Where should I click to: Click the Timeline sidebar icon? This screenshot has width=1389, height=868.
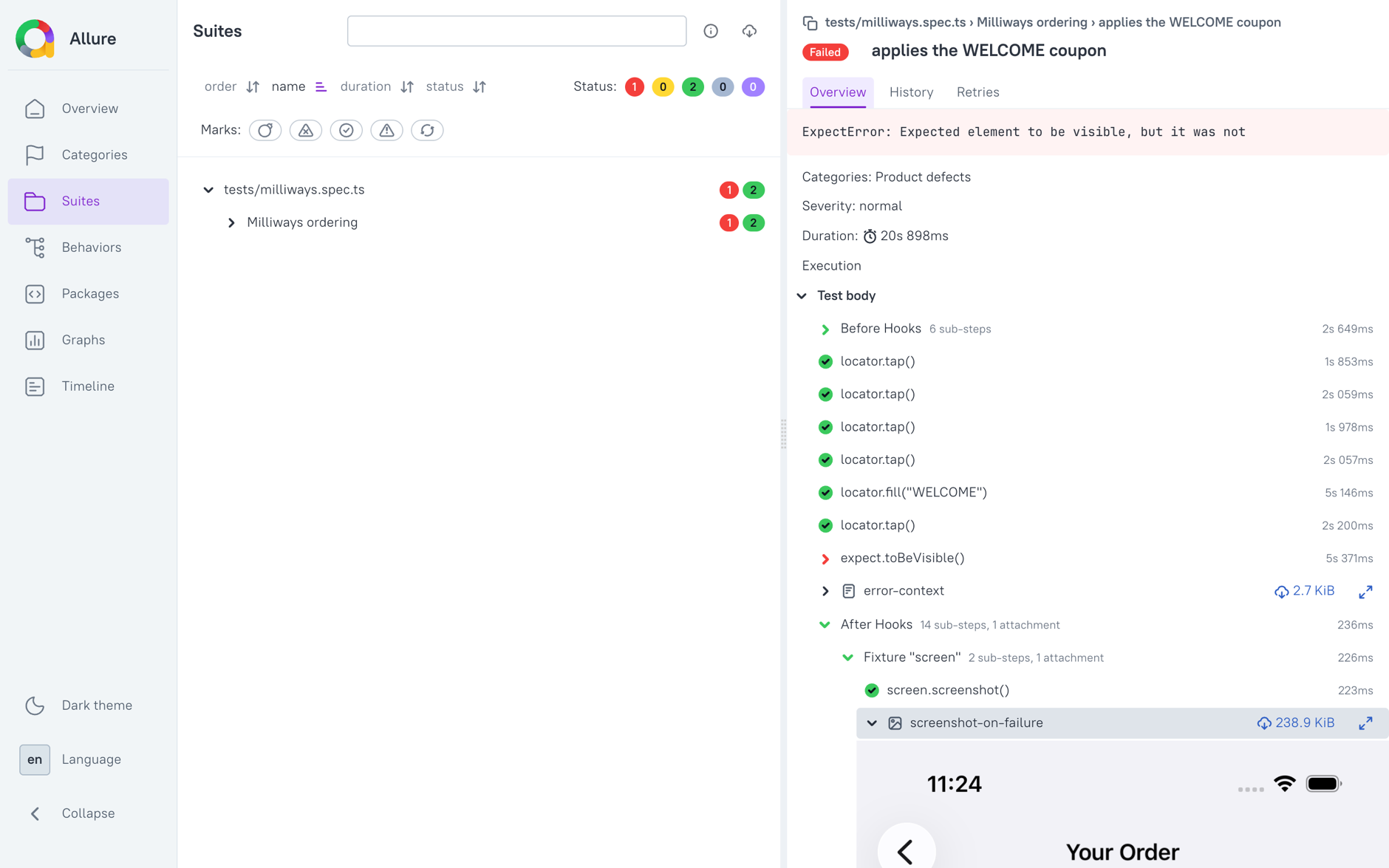pyautogui.click(x=35, y=386)
